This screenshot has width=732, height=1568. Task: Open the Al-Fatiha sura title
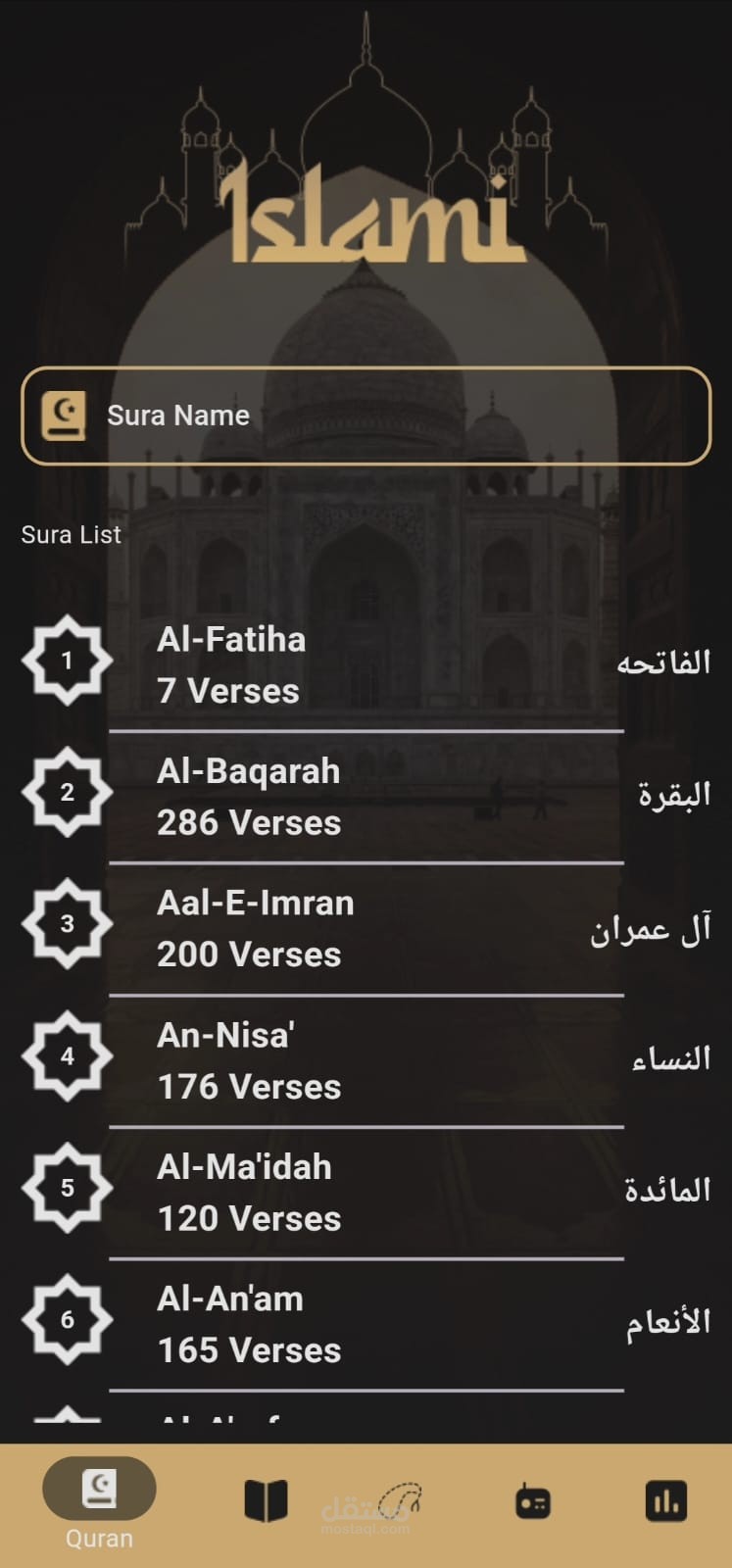coord(231,640)
